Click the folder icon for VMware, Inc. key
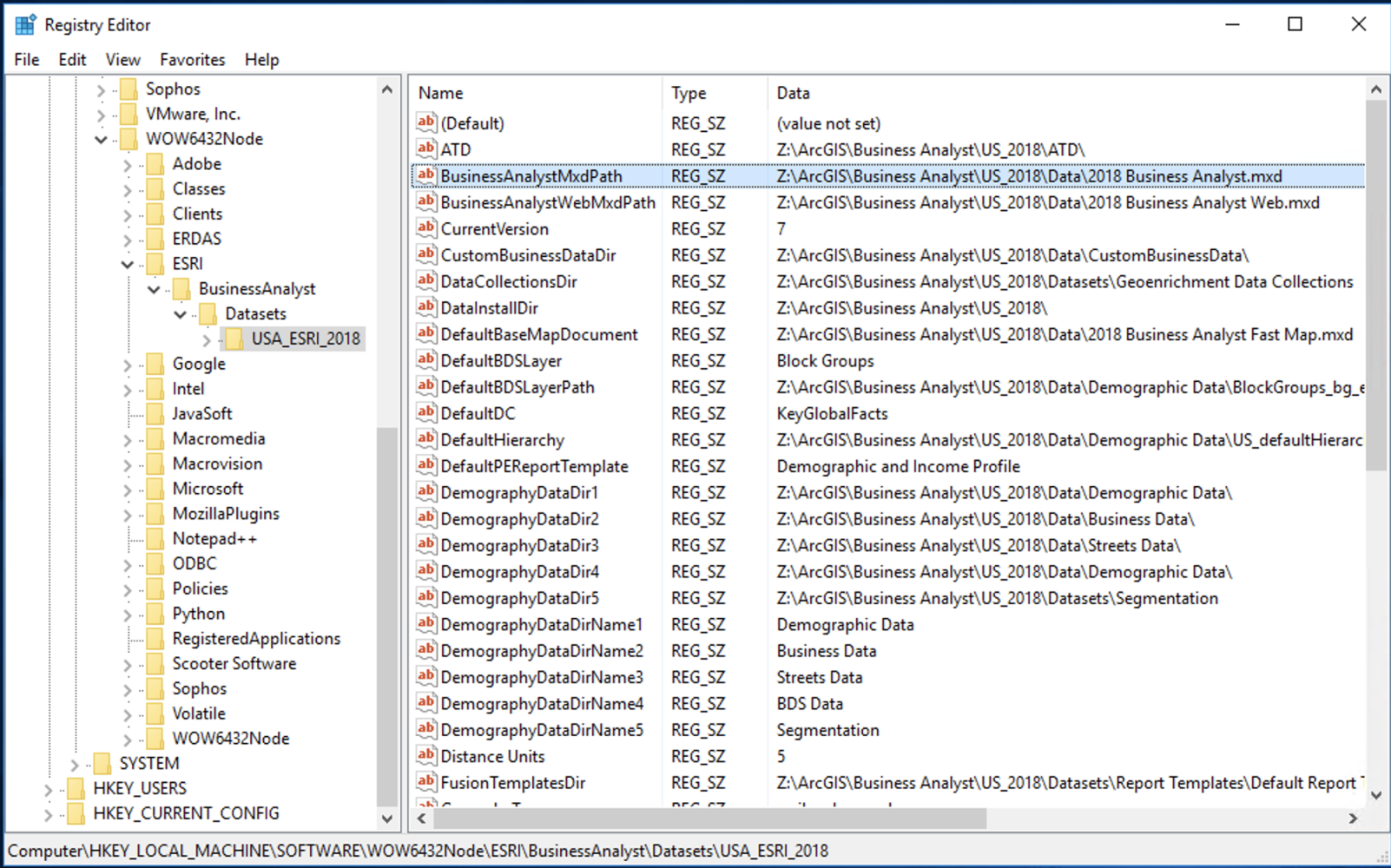The width and height of the screenshot is (1391, 868). coord(129,114)
